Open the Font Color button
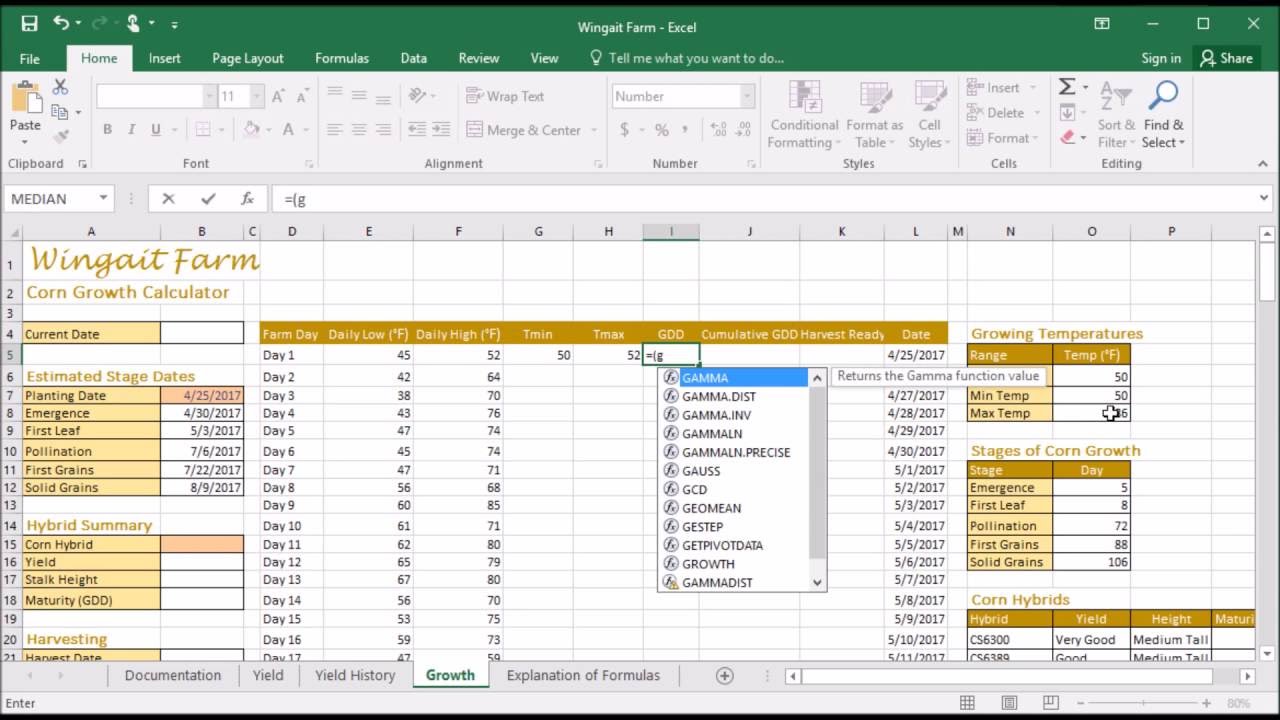The image size is (1280, 720). (x=288, y=130)
